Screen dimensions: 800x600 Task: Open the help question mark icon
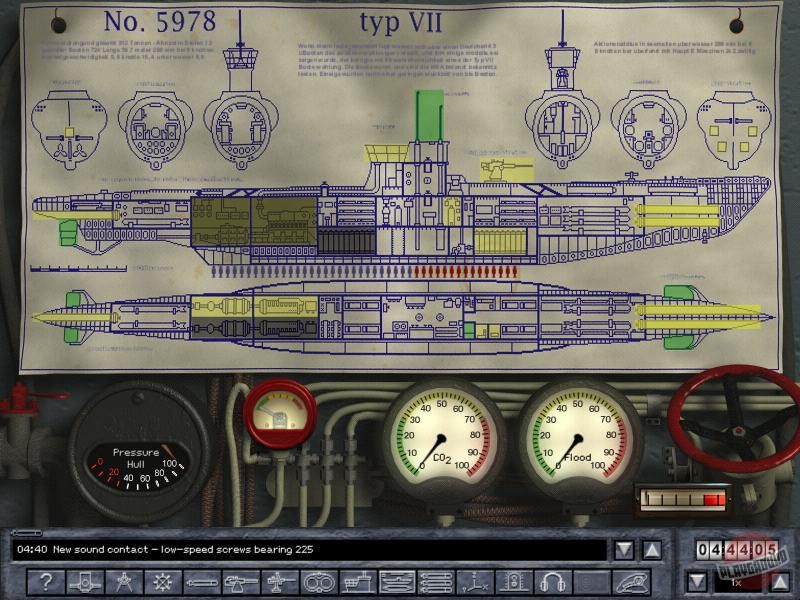coord(46,582)
